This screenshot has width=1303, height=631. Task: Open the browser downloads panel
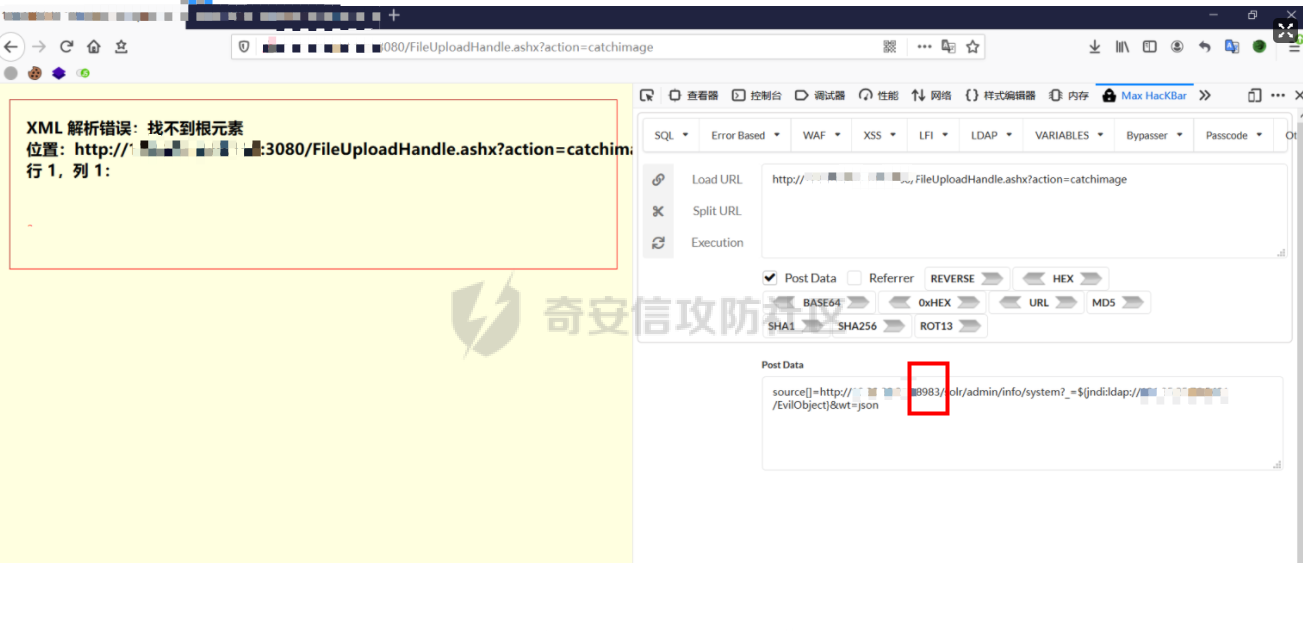(1095, 47)
